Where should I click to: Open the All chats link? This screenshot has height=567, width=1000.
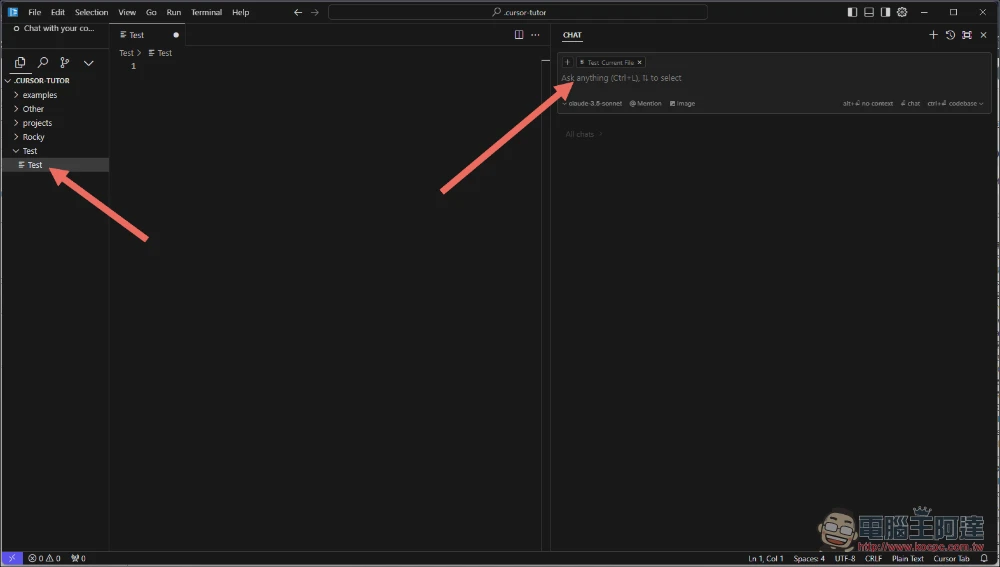point(584,134)
